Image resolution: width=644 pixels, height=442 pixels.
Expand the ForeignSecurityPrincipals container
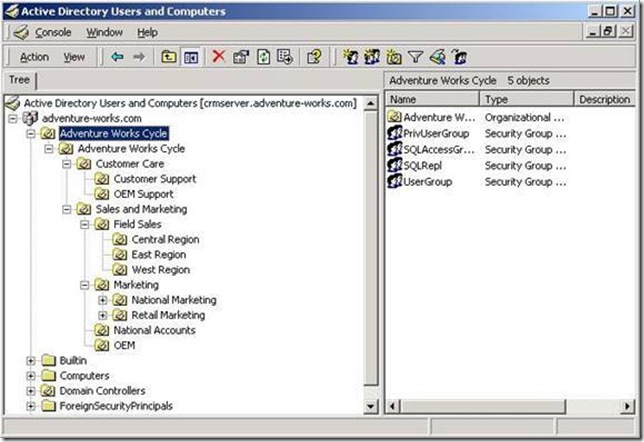[31, 406]
